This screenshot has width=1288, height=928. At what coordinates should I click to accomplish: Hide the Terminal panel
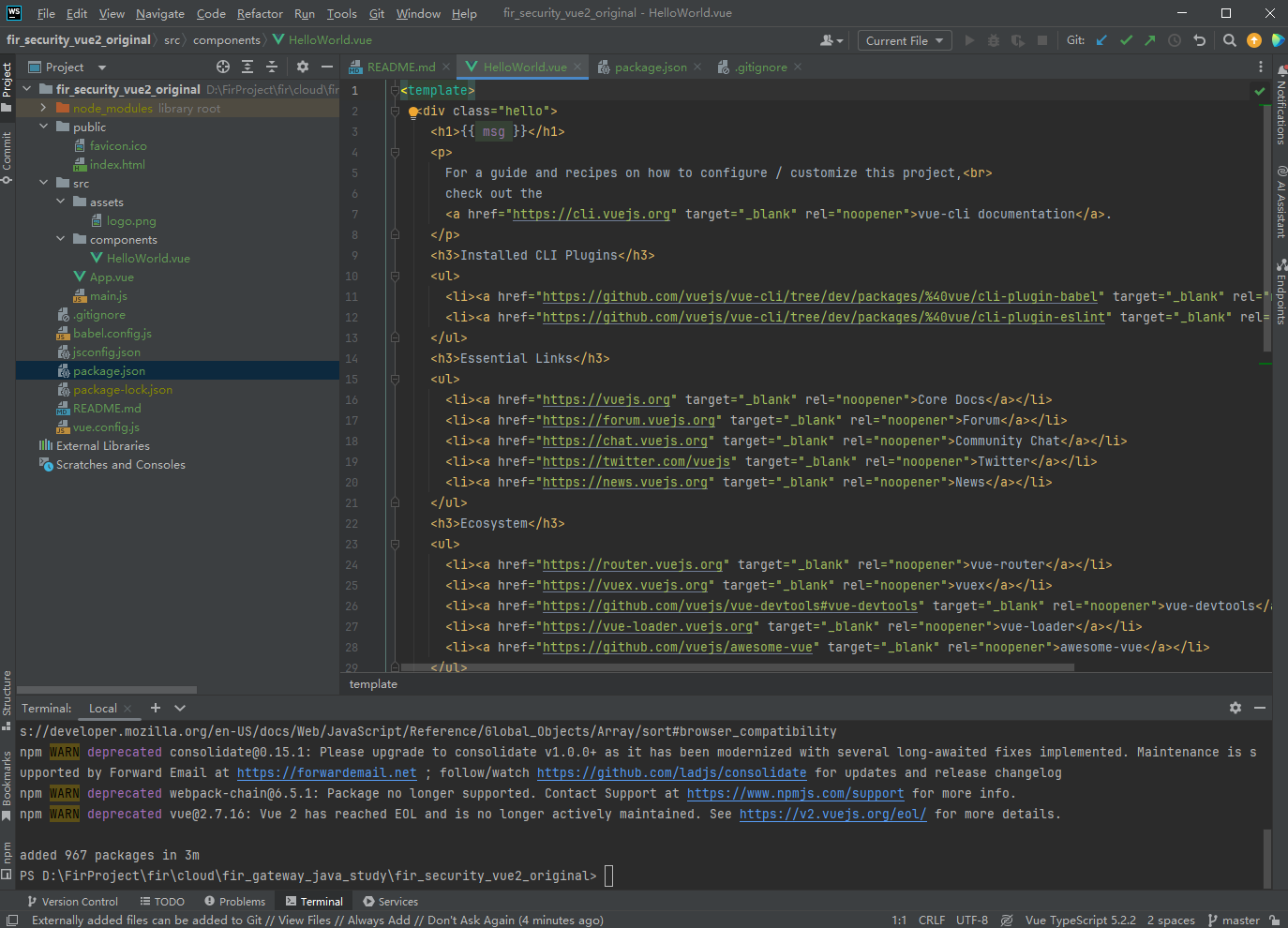(1260, 708)
